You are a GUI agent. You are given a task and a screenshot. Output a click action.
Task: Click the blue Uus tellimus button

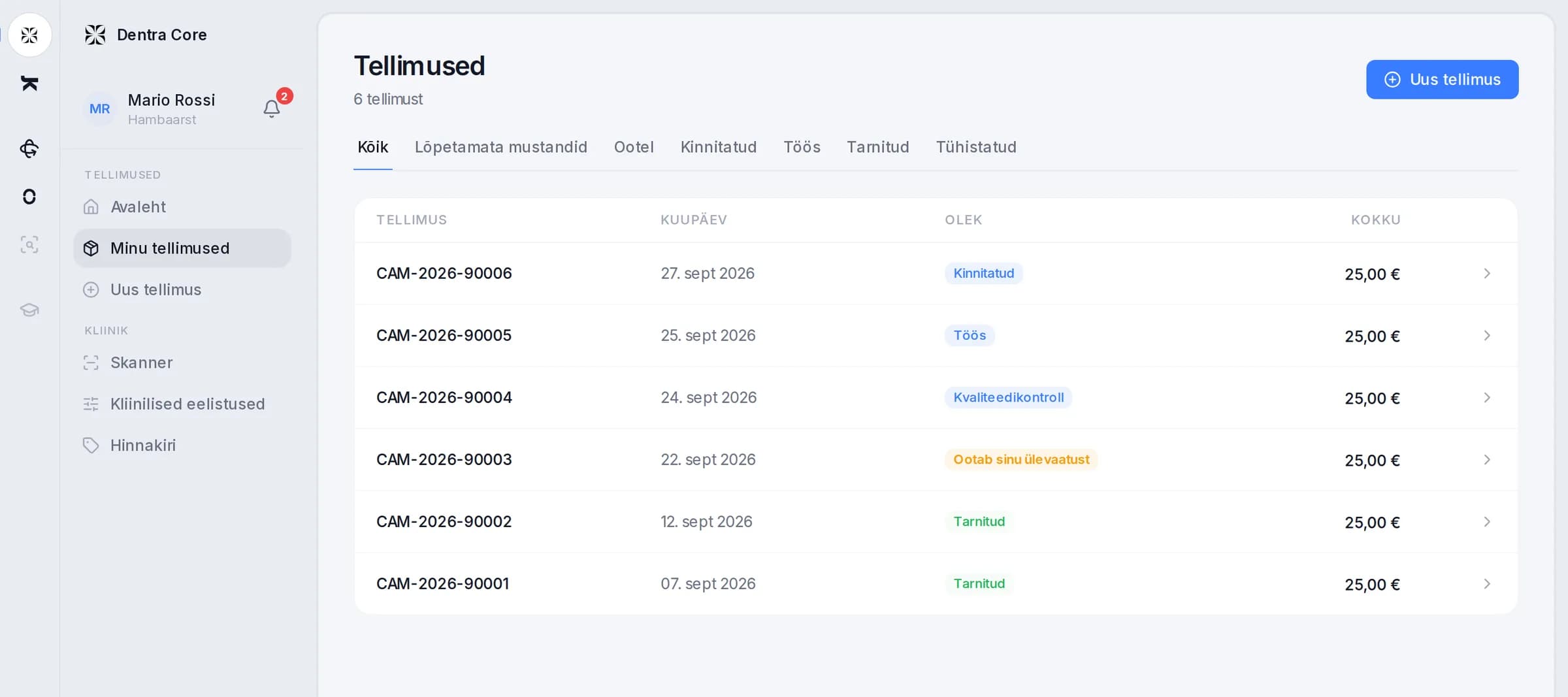coord(1442,80)
